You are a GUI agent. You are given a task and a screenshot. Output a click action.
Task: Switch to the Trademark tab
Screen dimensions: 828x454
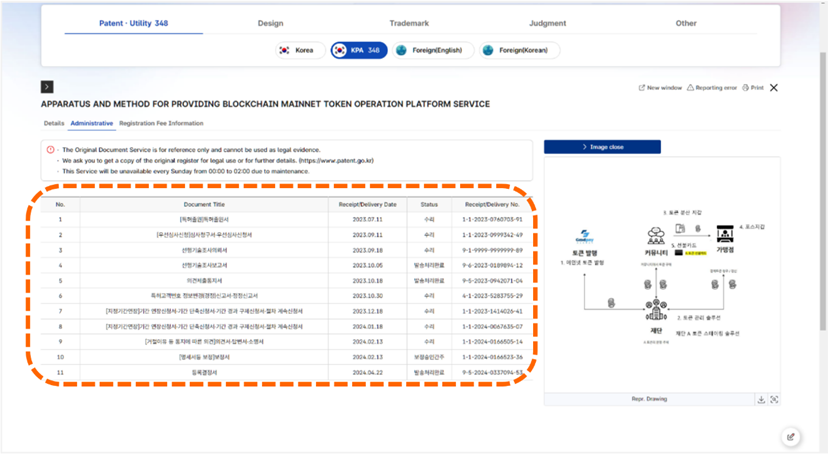tap(409, 23)
